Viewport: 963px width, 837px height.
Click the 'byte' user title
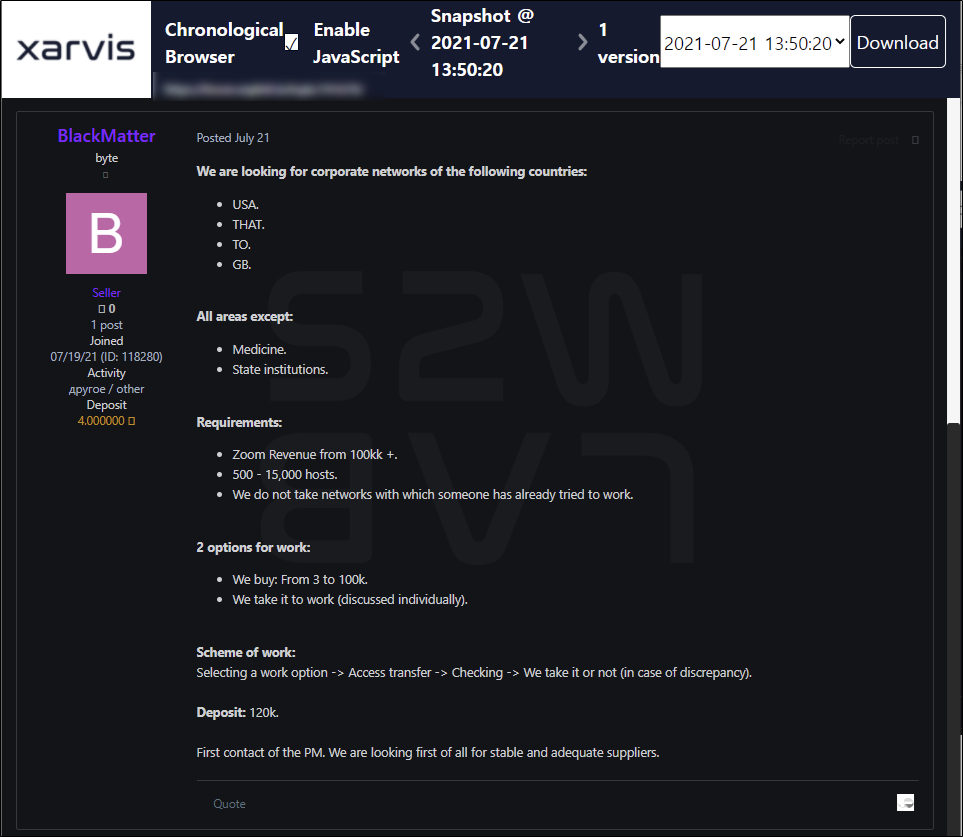pos(106,158)
